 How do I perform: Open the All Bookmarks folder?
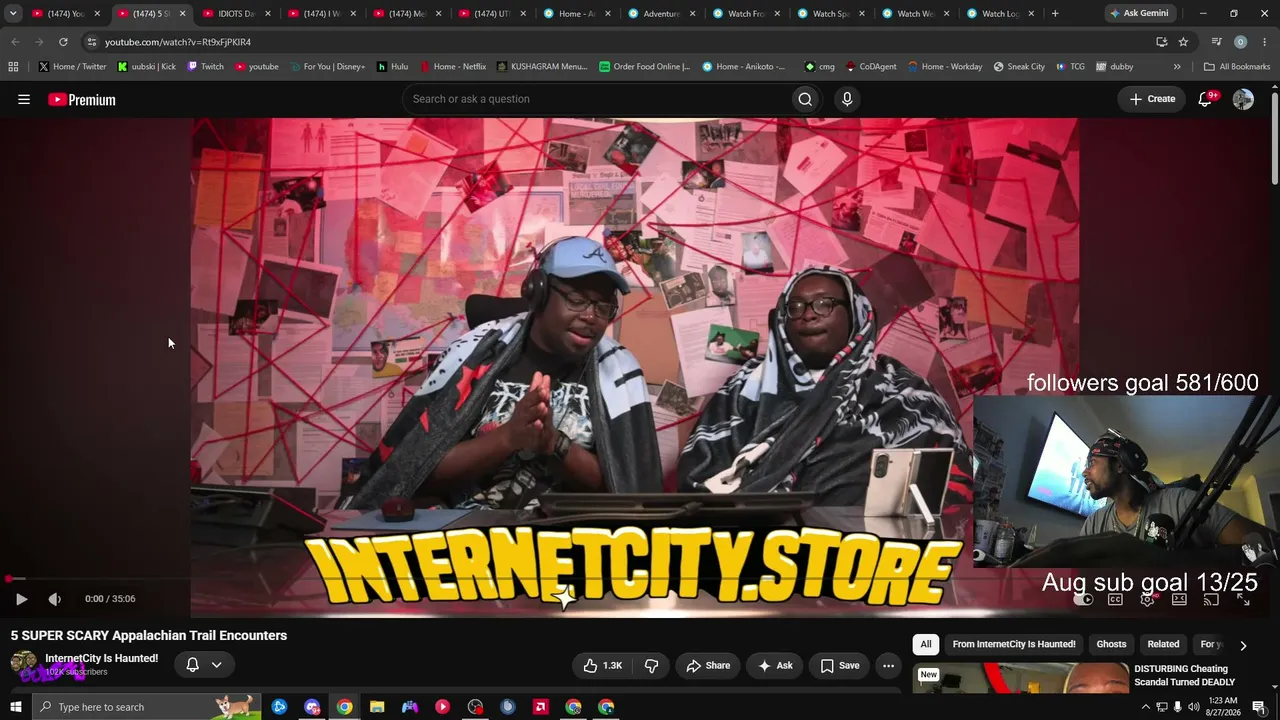pos(1237,67)
